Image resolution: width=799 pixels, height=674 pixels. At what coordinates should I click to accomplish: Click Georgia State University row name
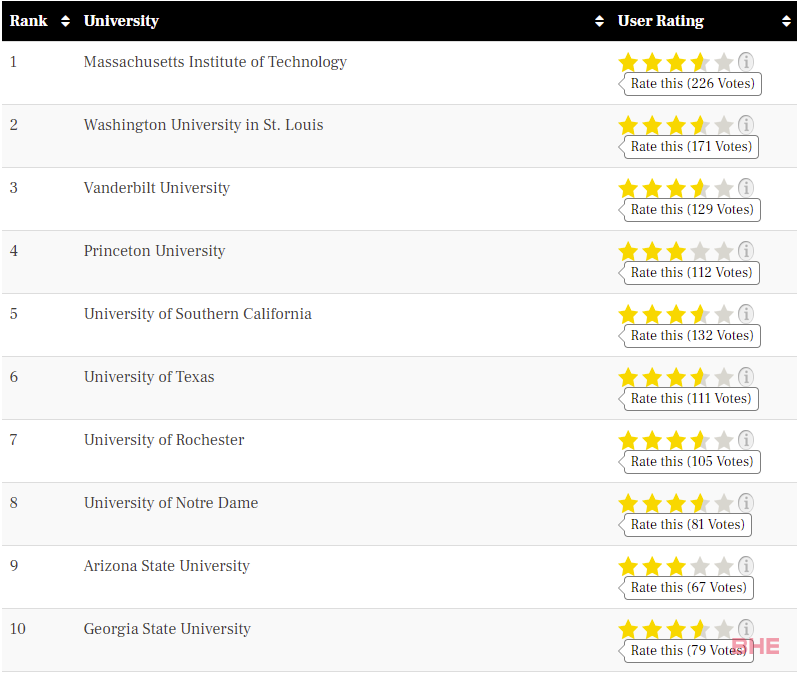(x=167, y=629)
